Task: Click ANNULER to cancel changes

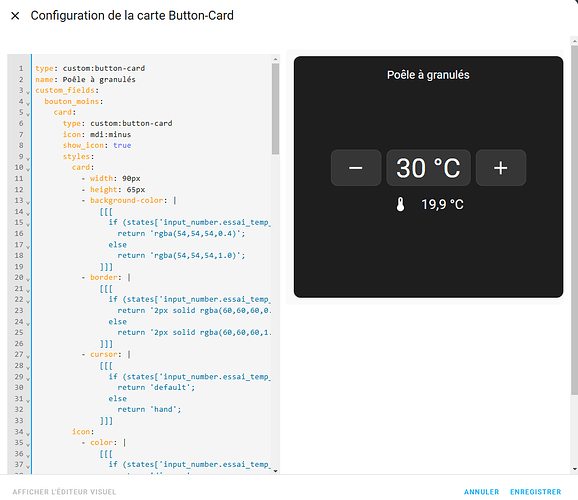Action: (x=481, y=492)
